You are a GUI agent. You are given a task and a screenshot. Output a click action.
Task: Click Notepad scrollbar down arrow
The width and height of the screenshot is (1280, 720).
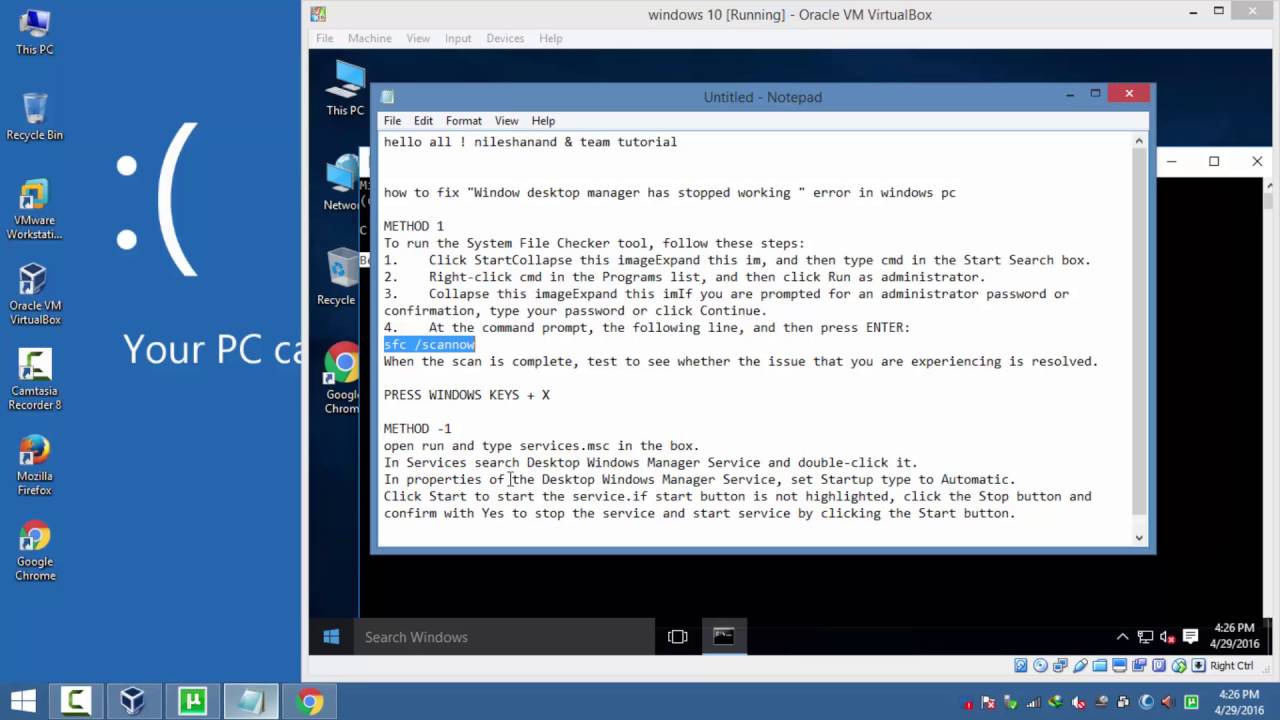point(1139,537)
